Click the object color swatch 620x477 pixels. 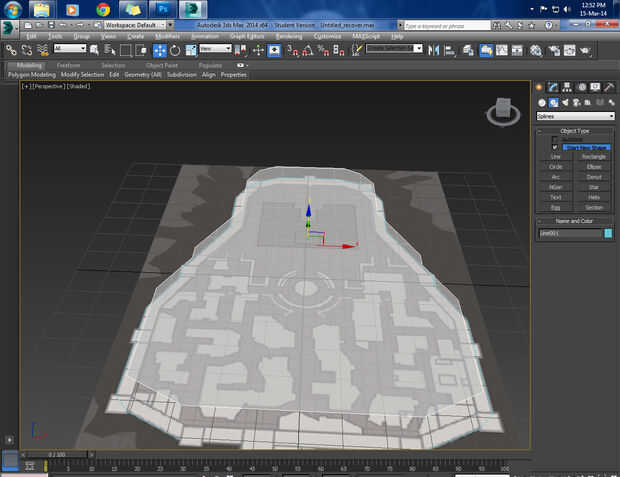click(x=608, y=232)
